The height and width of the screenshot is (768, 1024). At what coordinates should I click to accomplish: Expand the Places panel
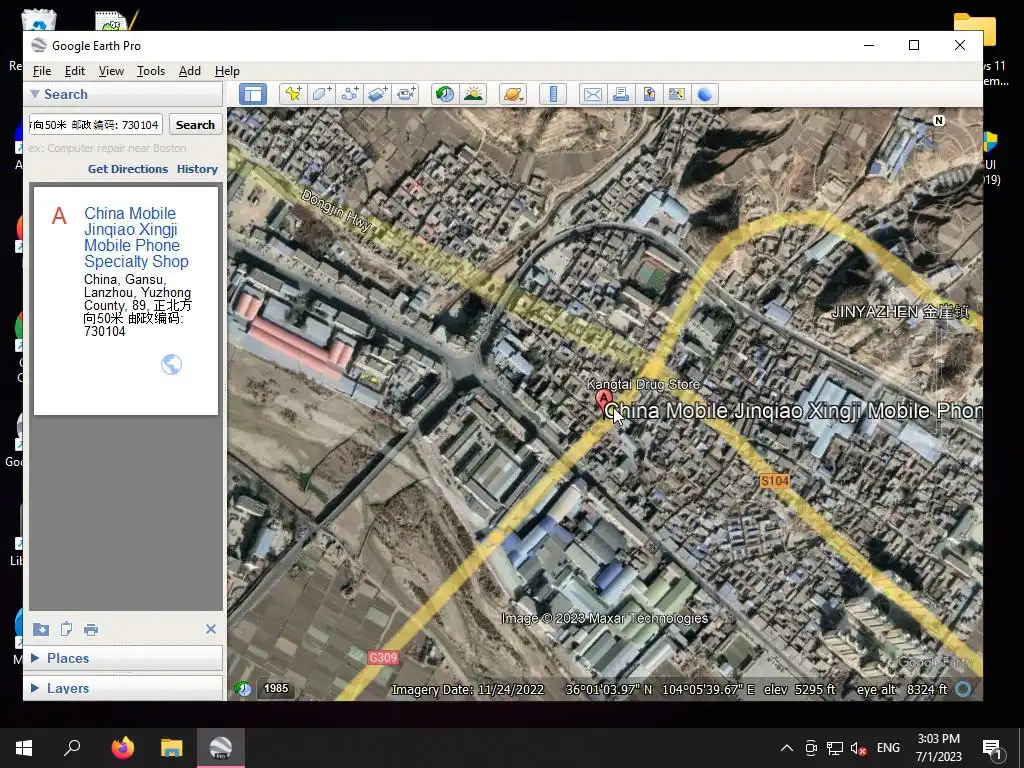tap(124, 658)
